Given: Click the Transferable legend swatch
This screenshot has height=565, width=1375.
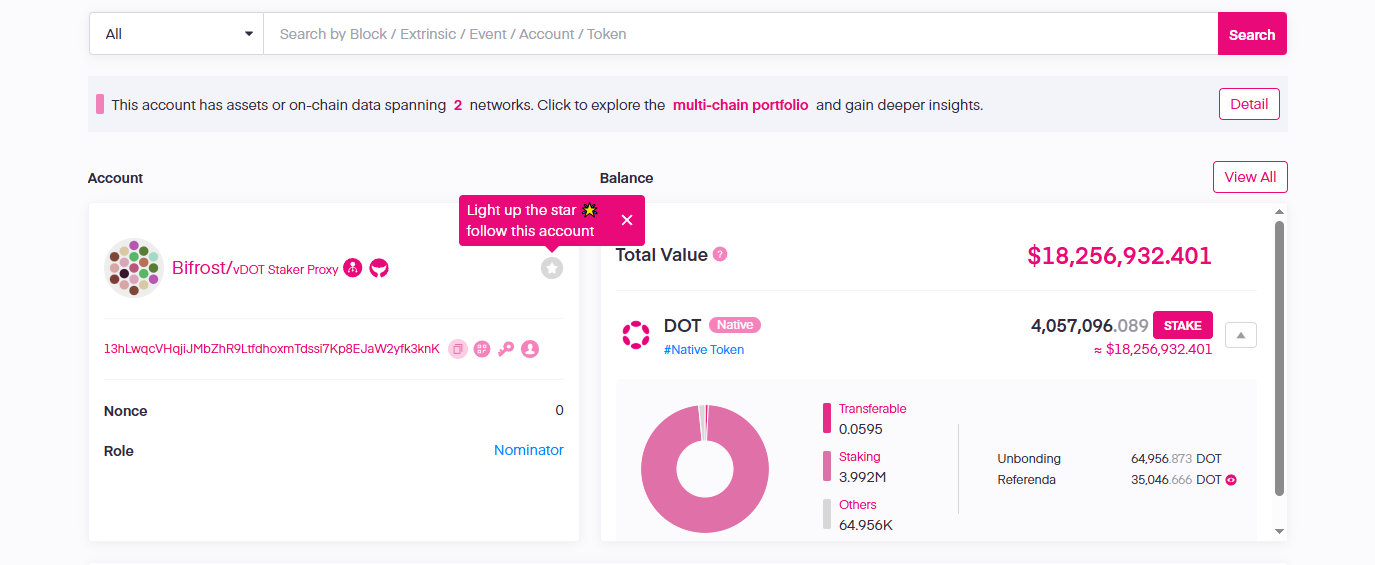Looking at the screenshot, I should 827,418.
